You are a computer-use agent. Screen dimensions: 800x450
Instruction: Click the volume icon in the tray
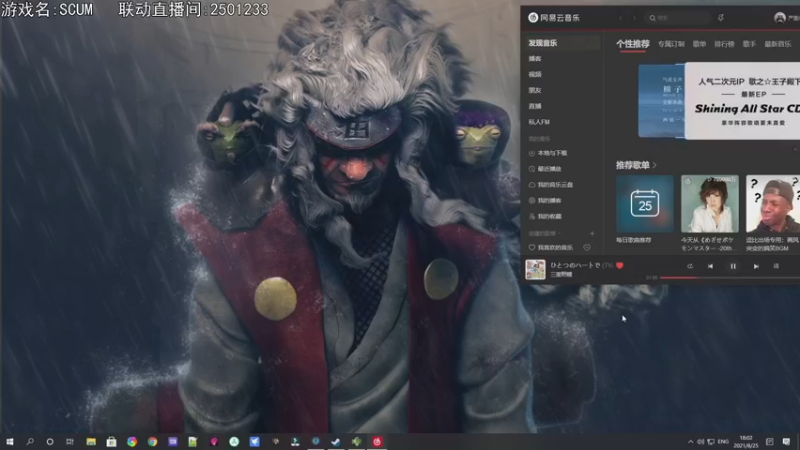pyautogui.click(x=701, y=442)
